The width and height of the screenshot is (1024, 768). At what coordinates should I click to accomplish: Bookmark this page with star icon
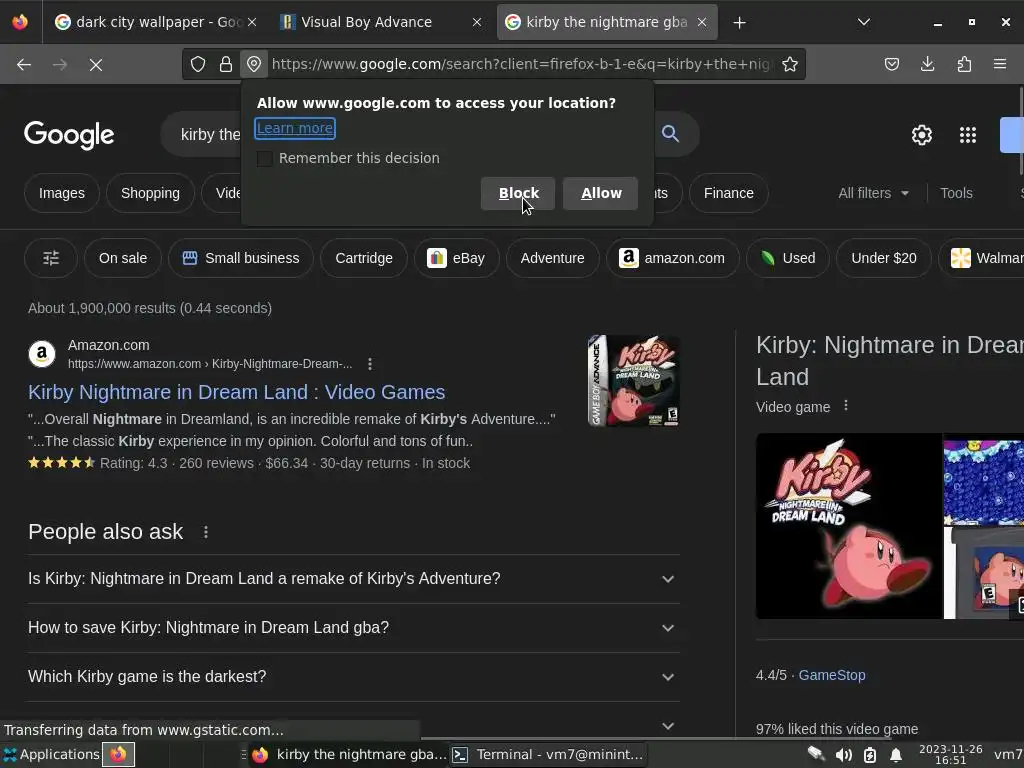pos(790,64)
